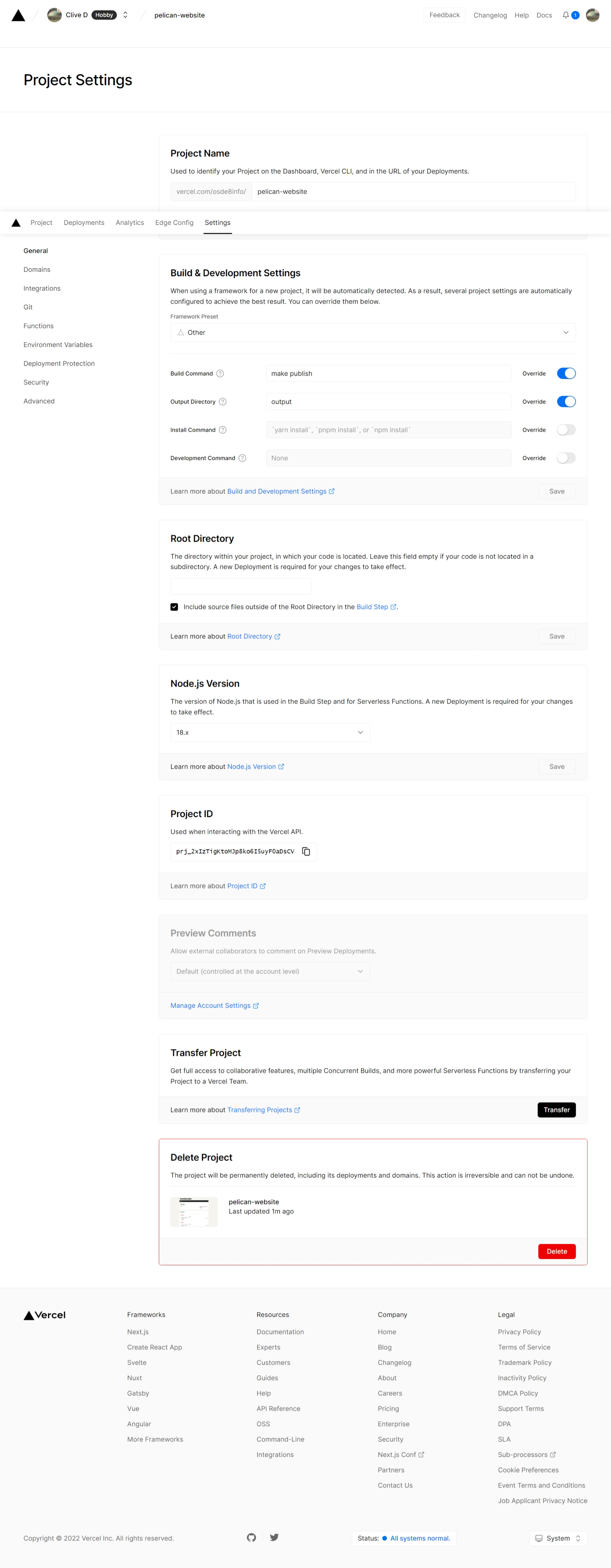
Task: Click Development Command help question icon
Action: point(242,458)
